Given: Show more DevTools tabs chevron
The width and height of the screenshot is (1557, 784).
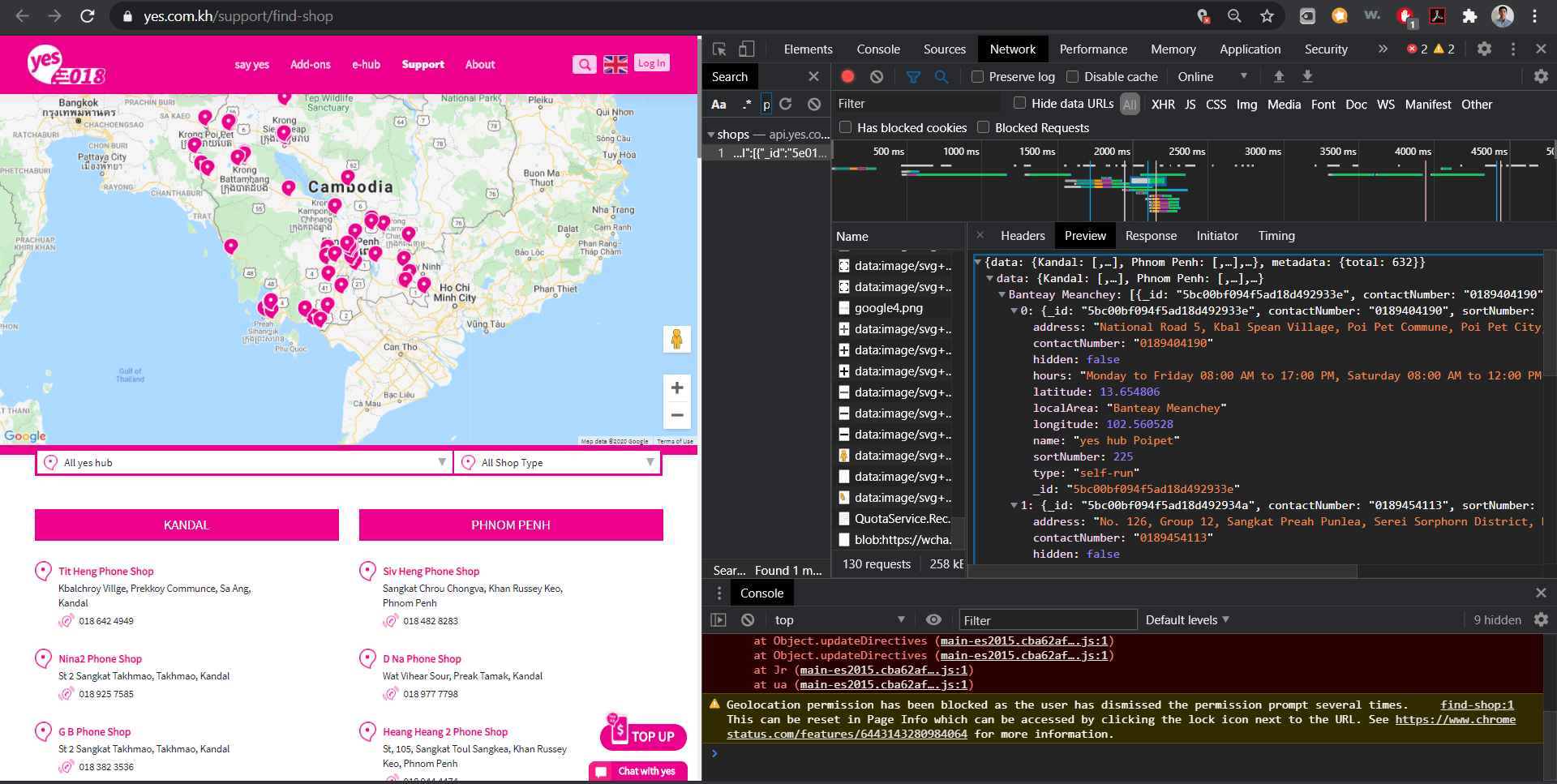Looking at the screenshot, I should 1383,49.
